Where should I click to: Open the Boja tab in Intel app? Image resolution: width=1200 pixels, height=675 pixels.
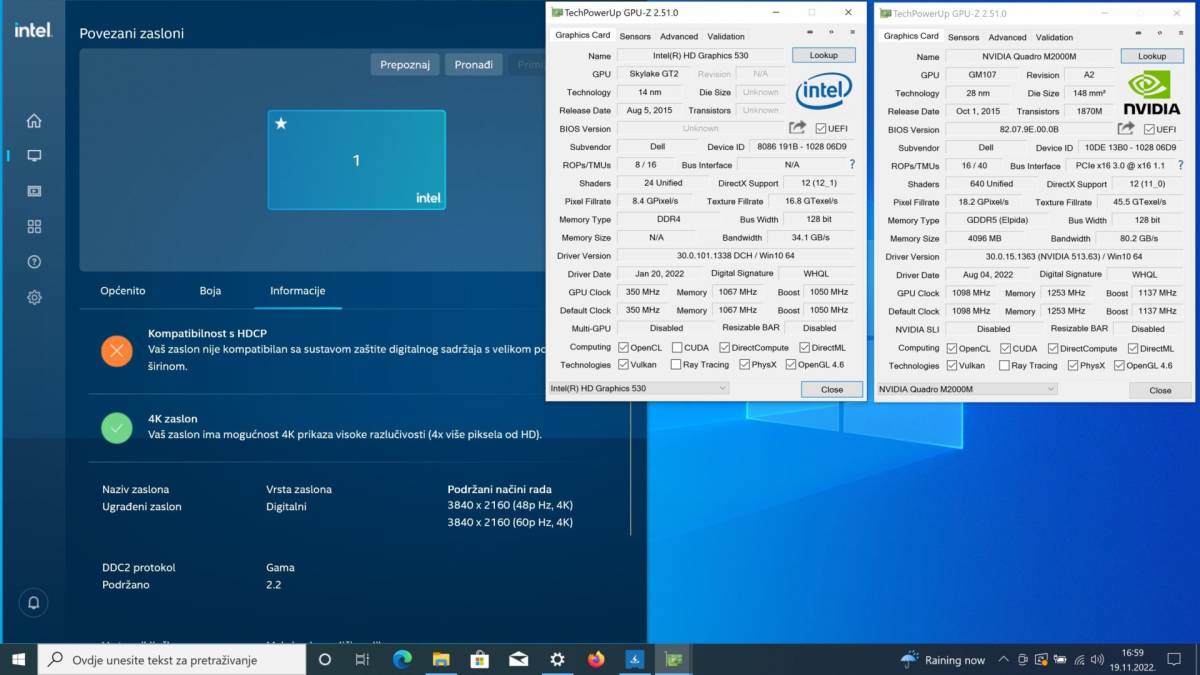(210, 291)
